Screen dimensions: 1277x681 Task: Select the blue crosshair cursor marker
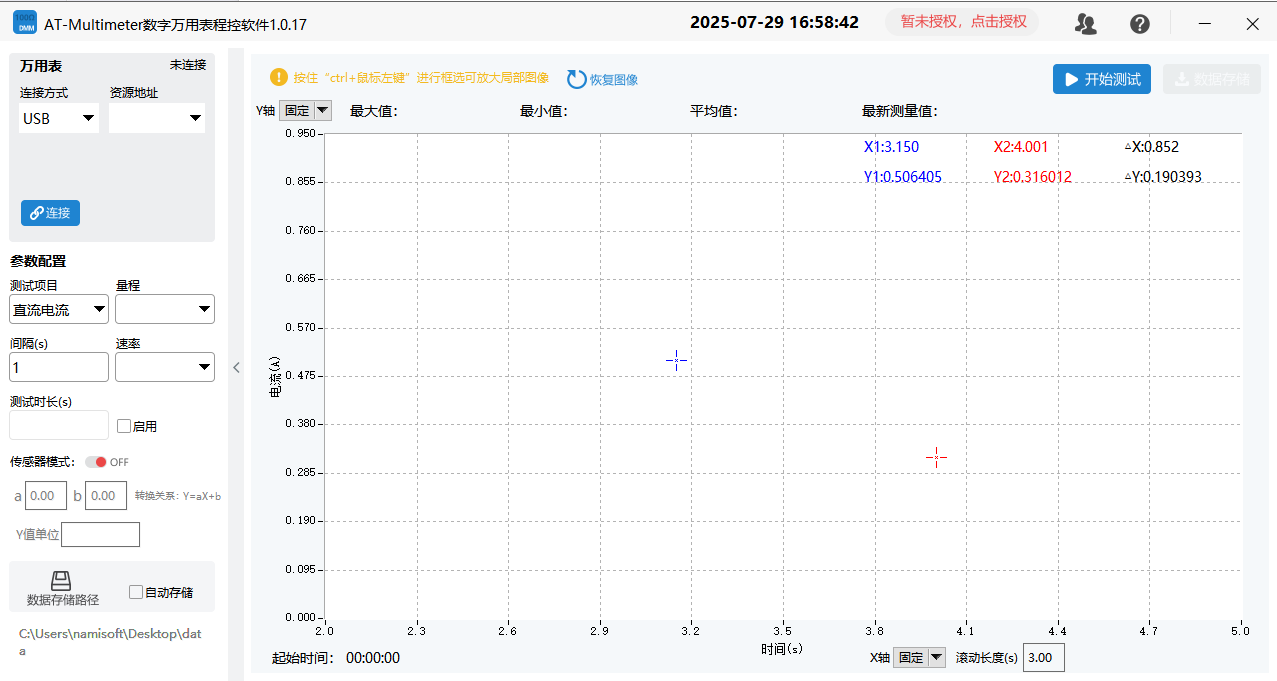coord(676,360)
